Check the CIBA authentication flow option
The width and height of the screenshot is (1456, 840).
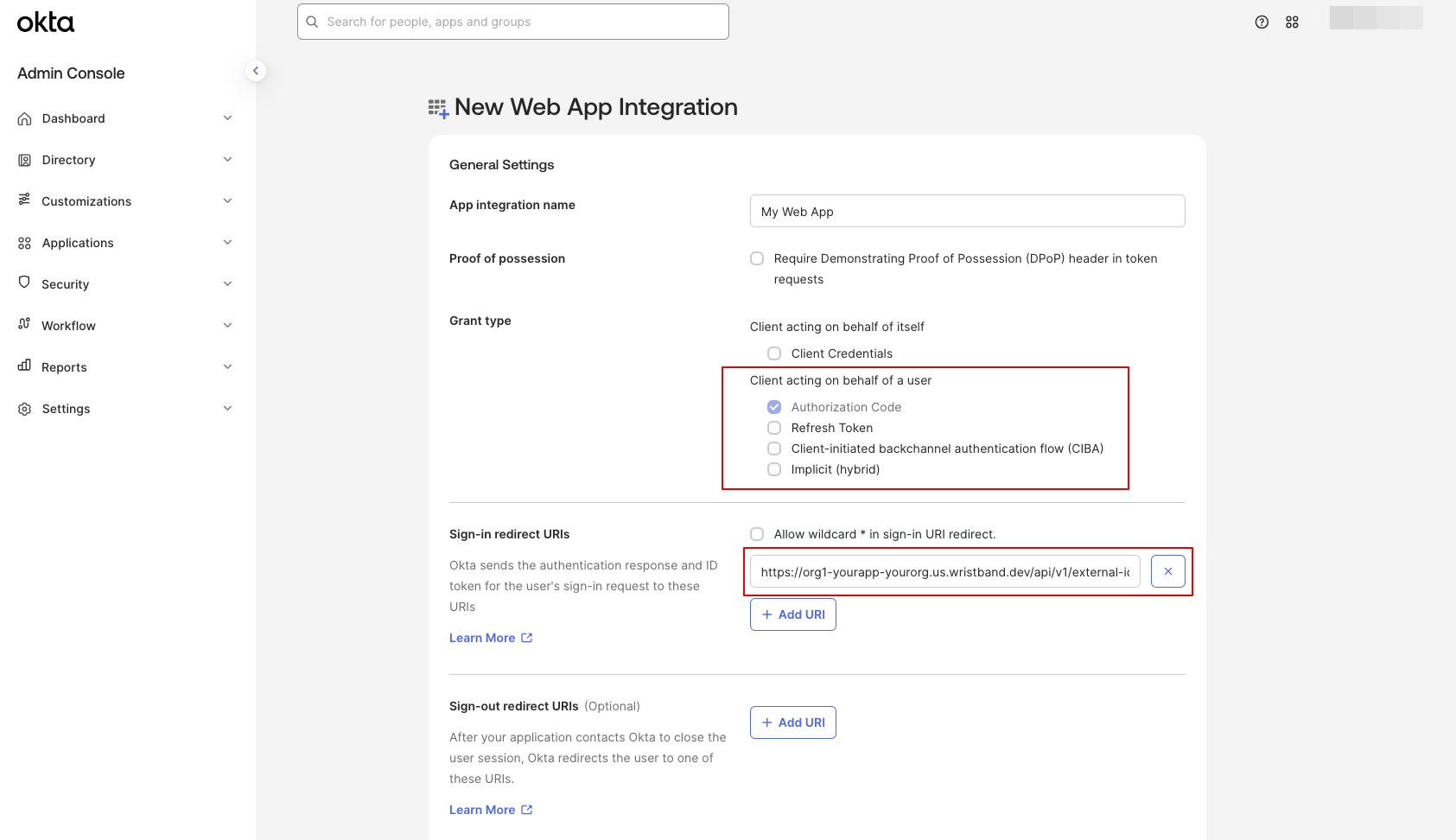pos(774,449)
